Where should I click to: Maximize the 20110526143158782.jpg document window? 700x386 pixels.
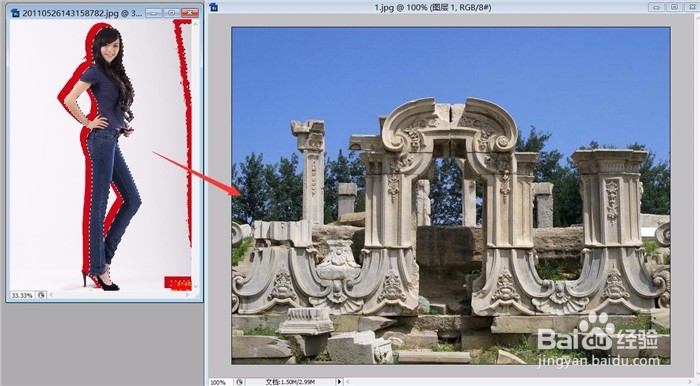tap(172, 13)
